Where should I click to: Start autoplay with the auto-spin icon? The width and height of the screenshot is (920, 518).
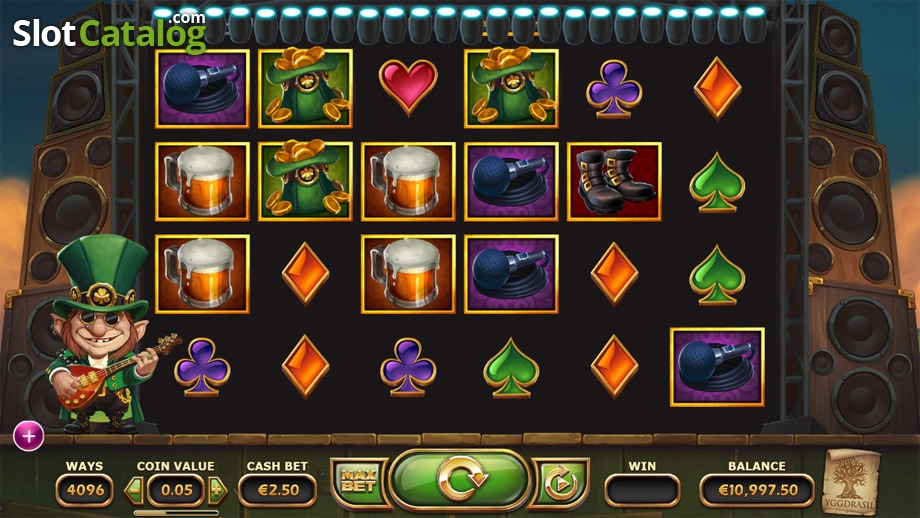pos(562,483)
